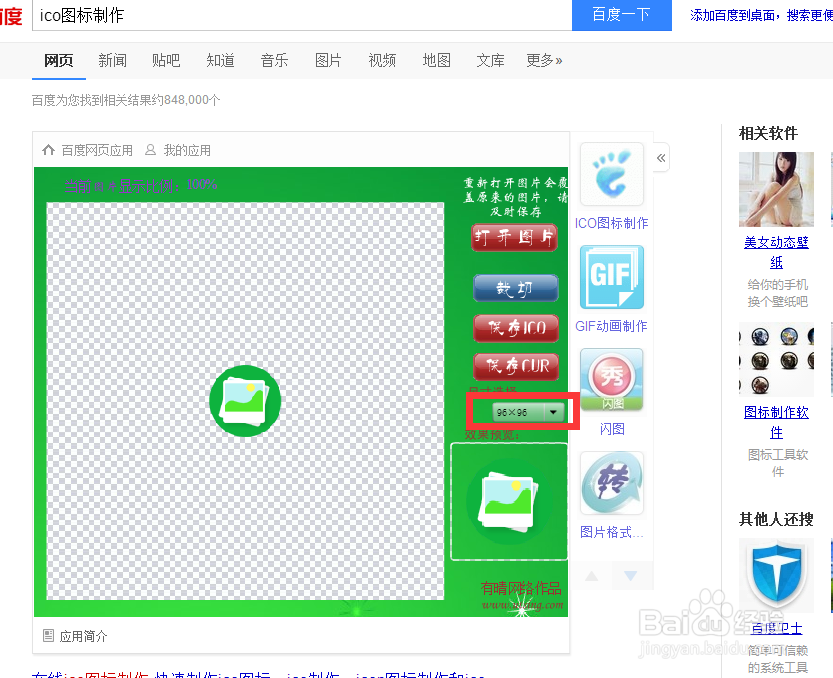The image size is (833, 678).
Task: Click the person icon for 我的应用
Action: point(150,149)
